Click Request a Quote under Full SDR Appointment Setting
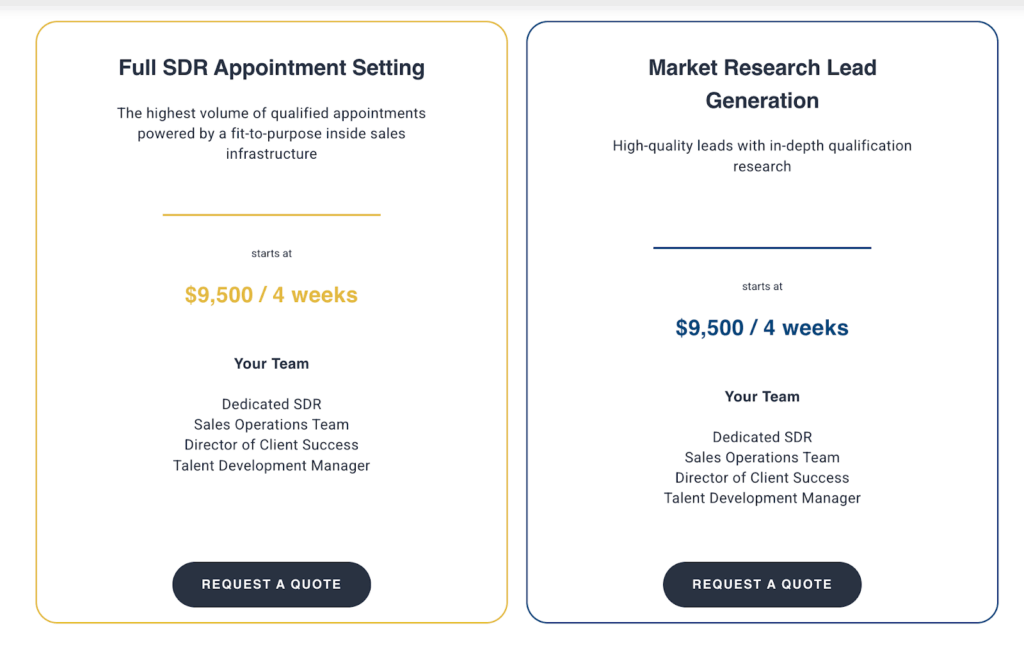 click(271, 584)
